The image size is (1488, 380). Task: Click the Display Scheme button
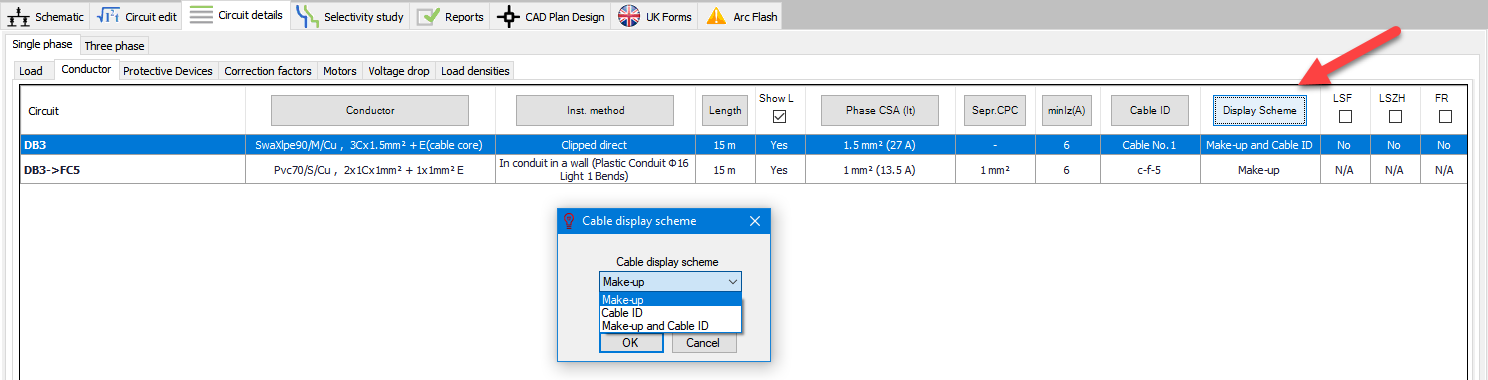[1259, 110]
